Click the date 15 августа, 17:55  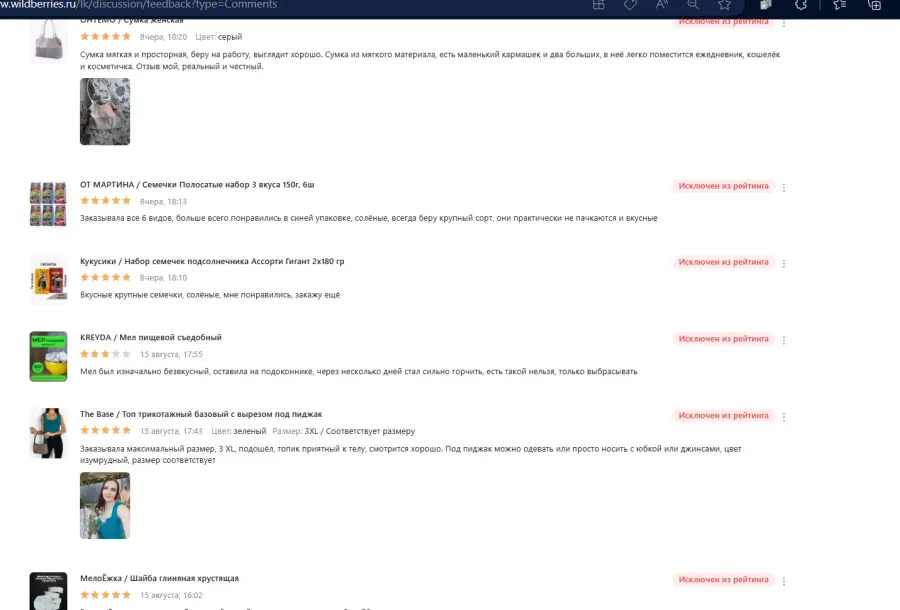[x=172, y=355]
